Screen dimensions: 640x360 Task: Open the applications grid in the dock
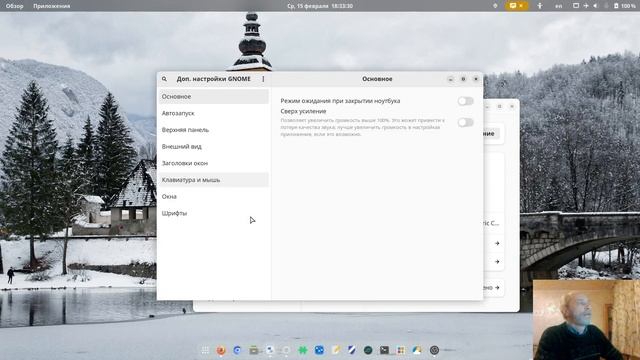point(205,350)
